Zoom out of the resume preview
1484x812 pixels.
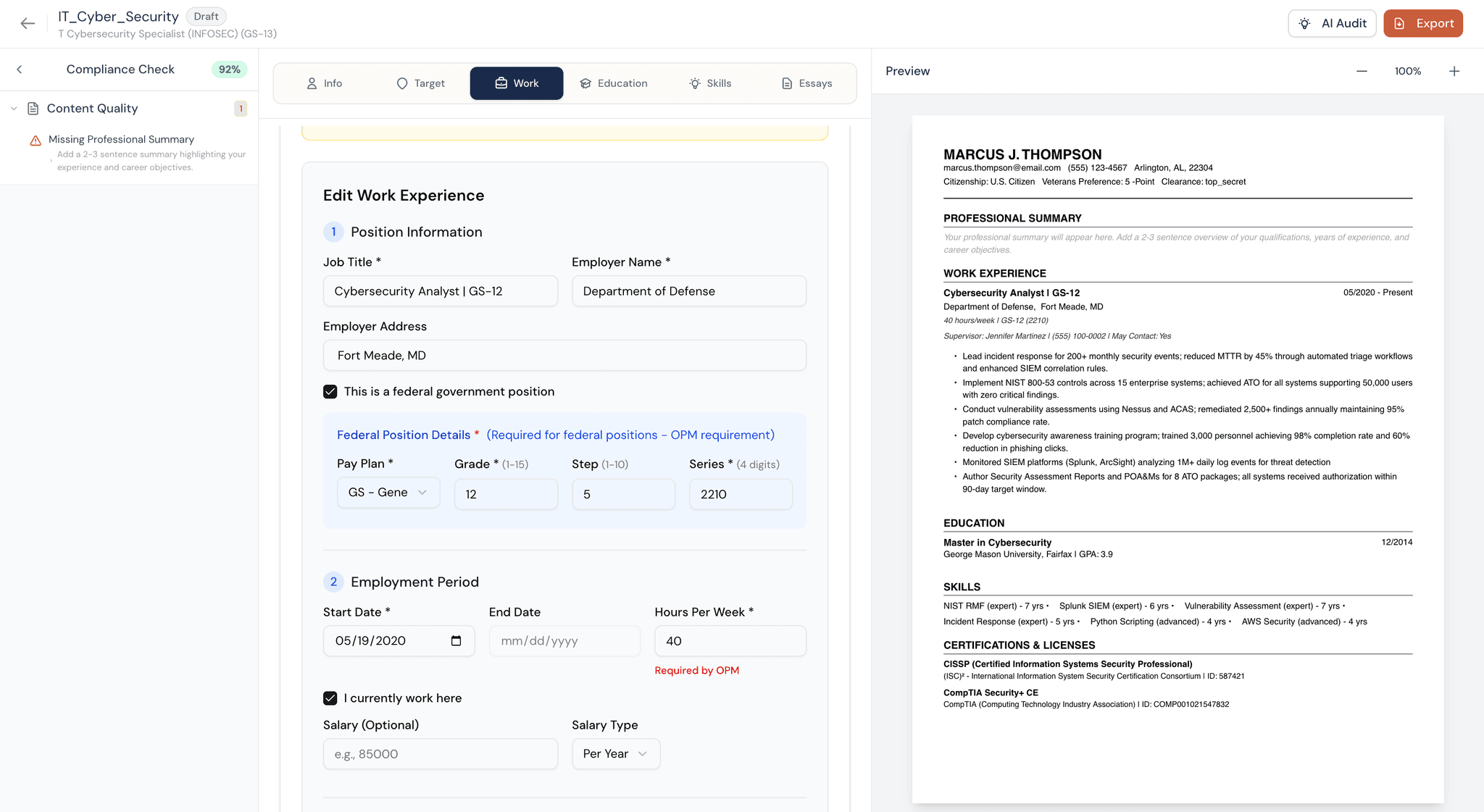coord(1362,71)
